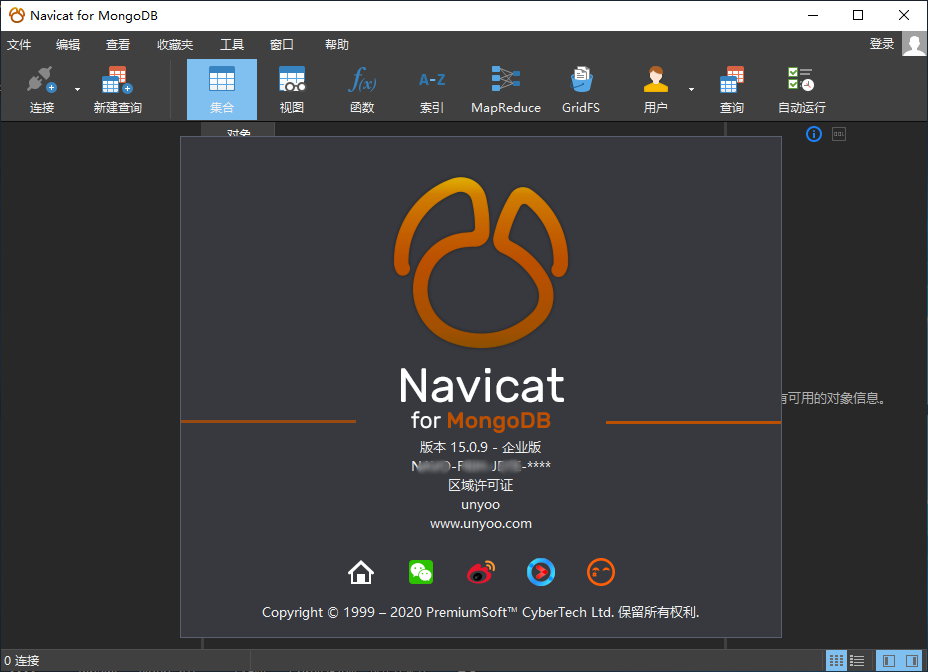Click the WeChat icon in About dialog

(421, 573)
